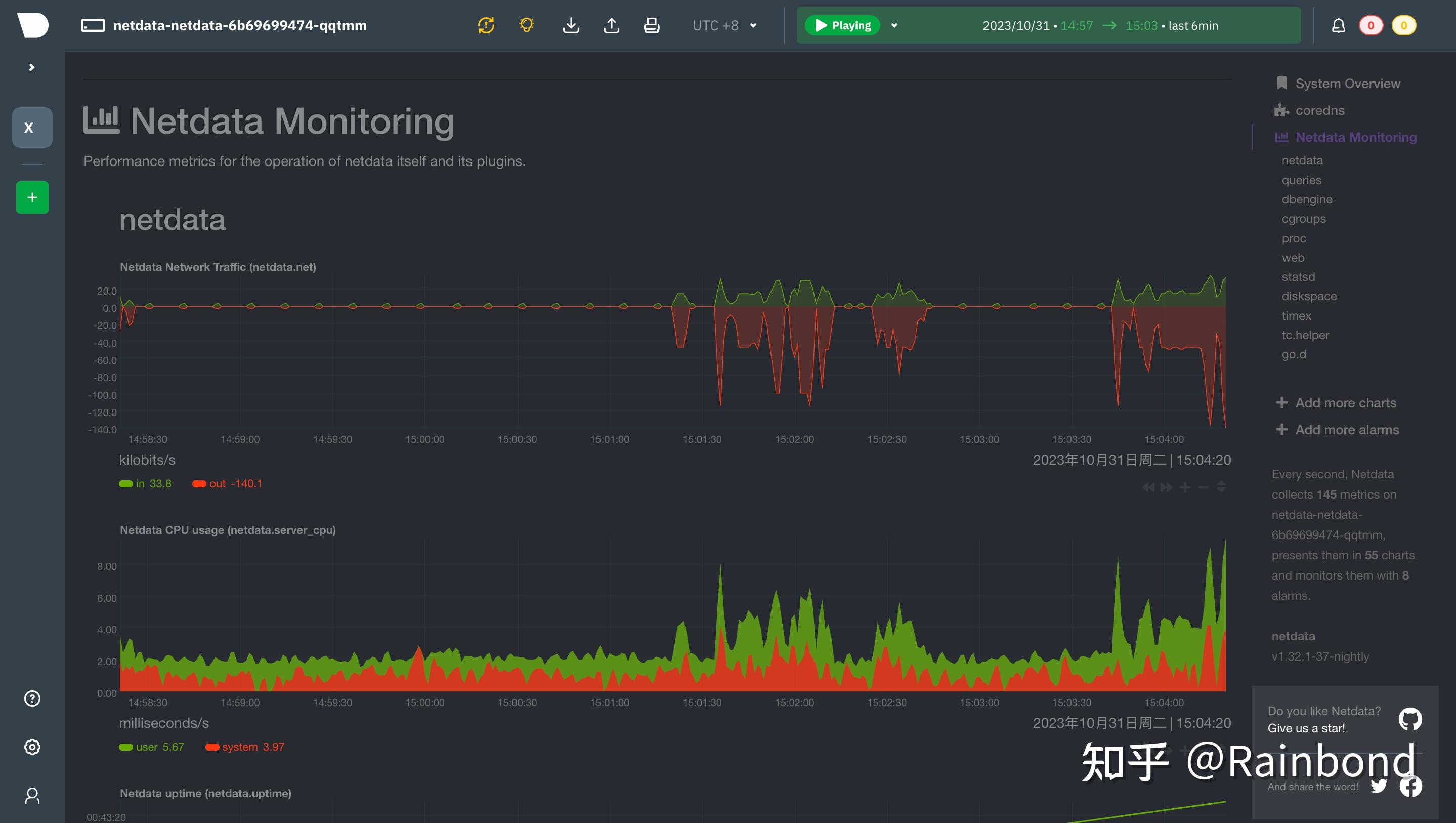1456x823 pixels.
Task: Click the help question mark icon
Action: 32,698
